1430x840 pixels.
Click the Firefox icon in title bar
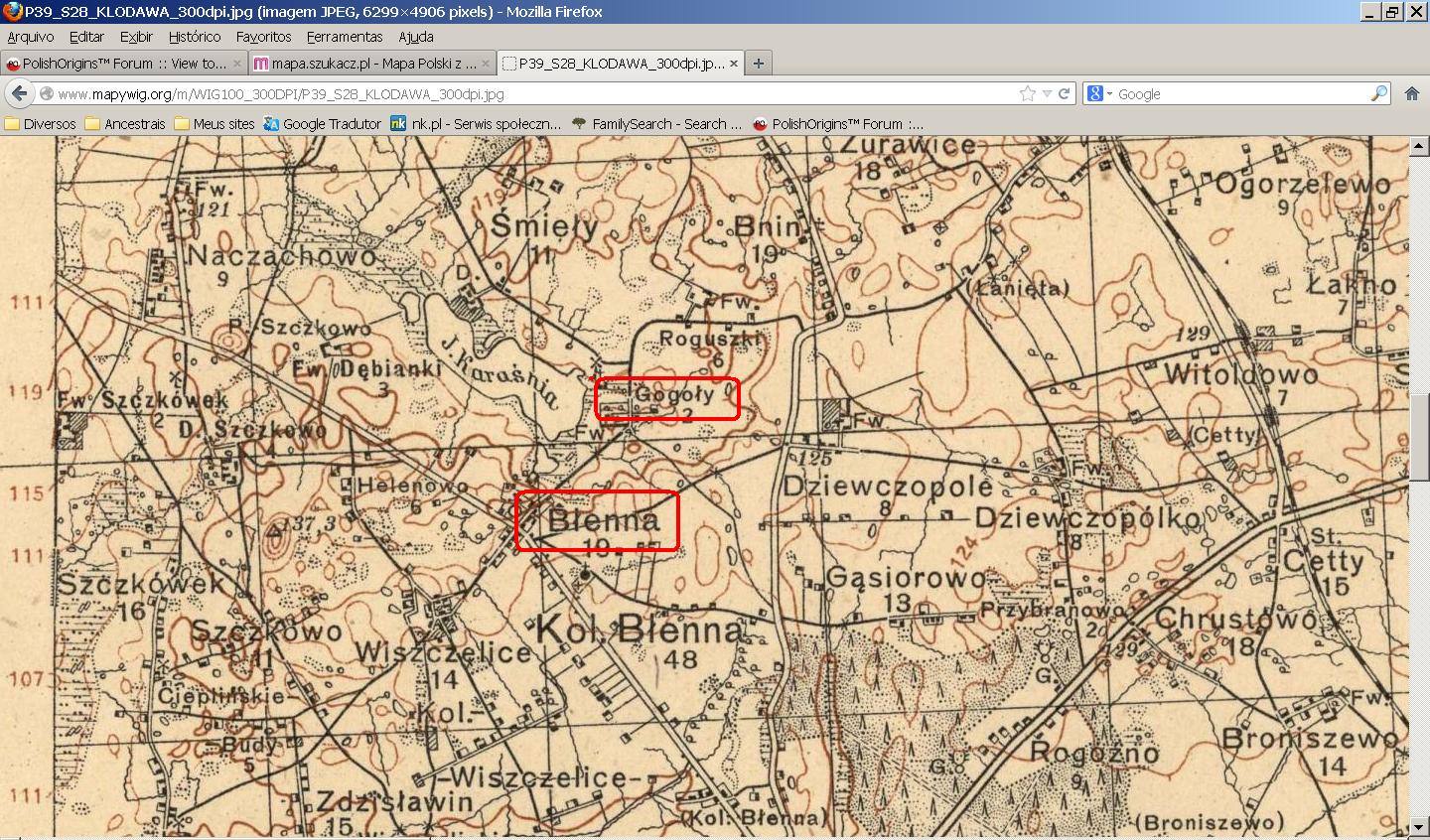coord(12,11)
